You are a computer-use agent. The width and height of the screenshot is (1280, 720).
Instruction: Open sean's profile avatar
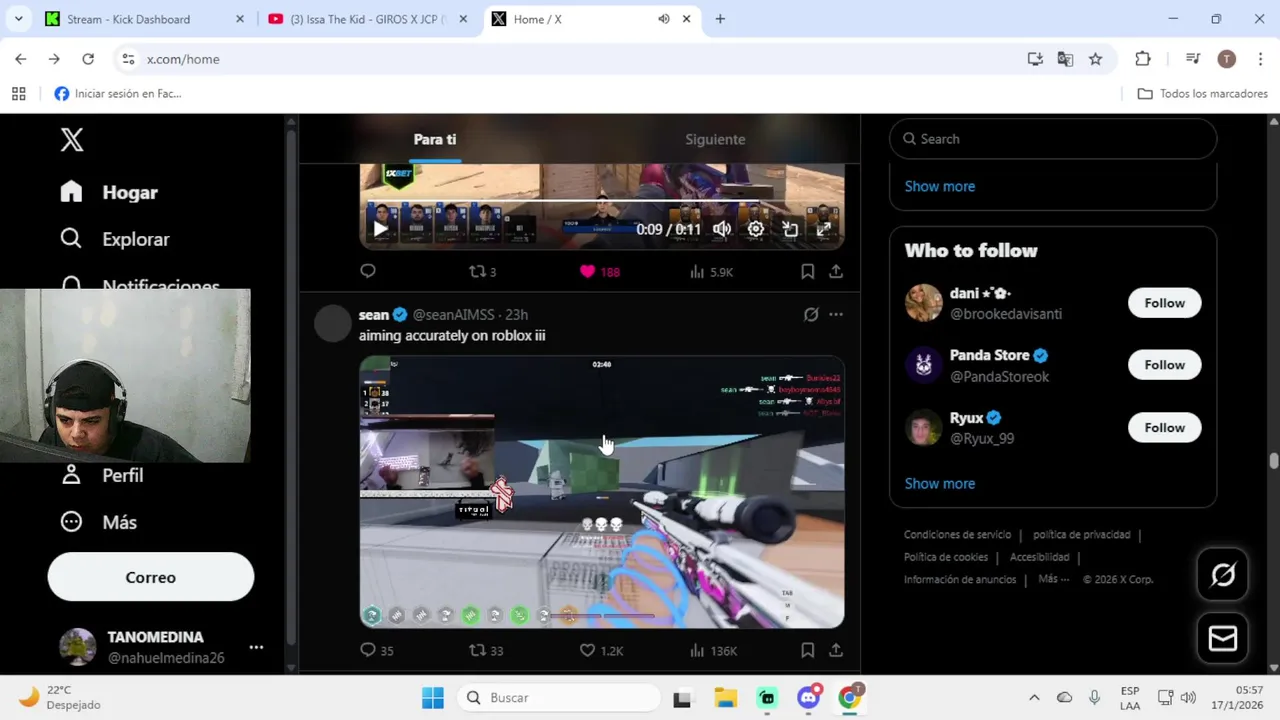tap(333, 324)
